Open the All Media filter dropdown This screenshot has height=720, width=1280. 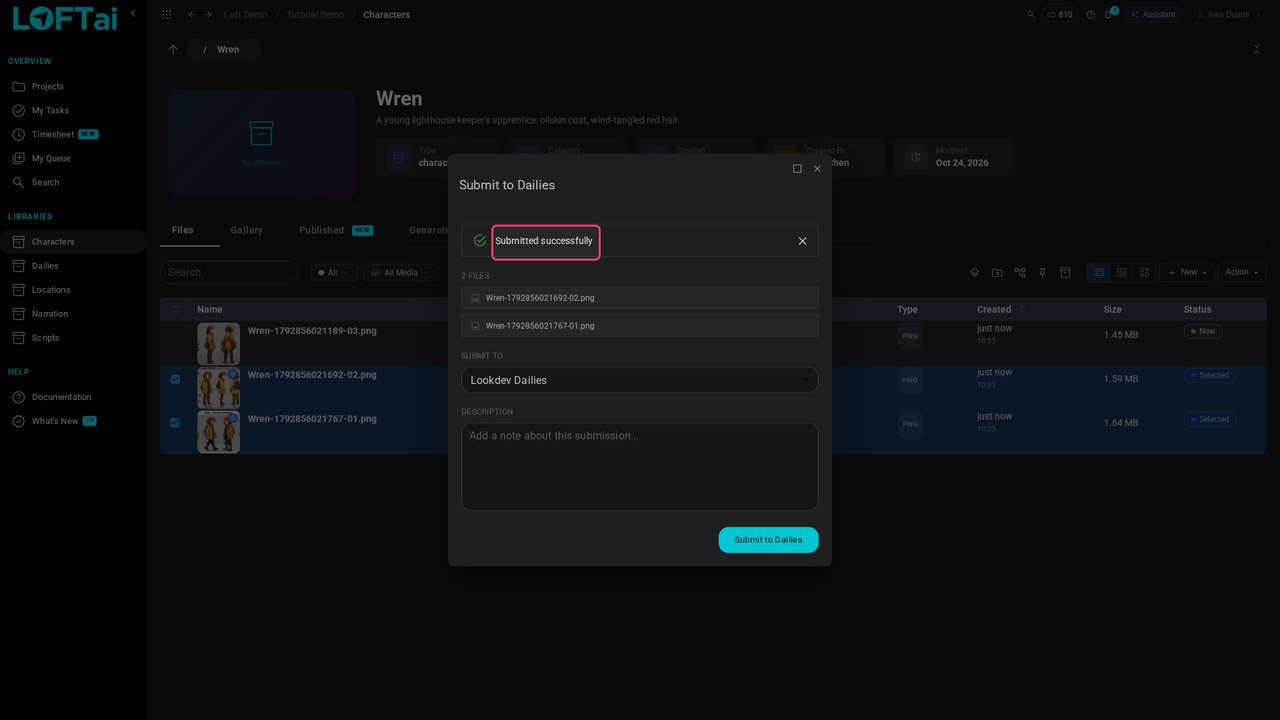(400, 272)
